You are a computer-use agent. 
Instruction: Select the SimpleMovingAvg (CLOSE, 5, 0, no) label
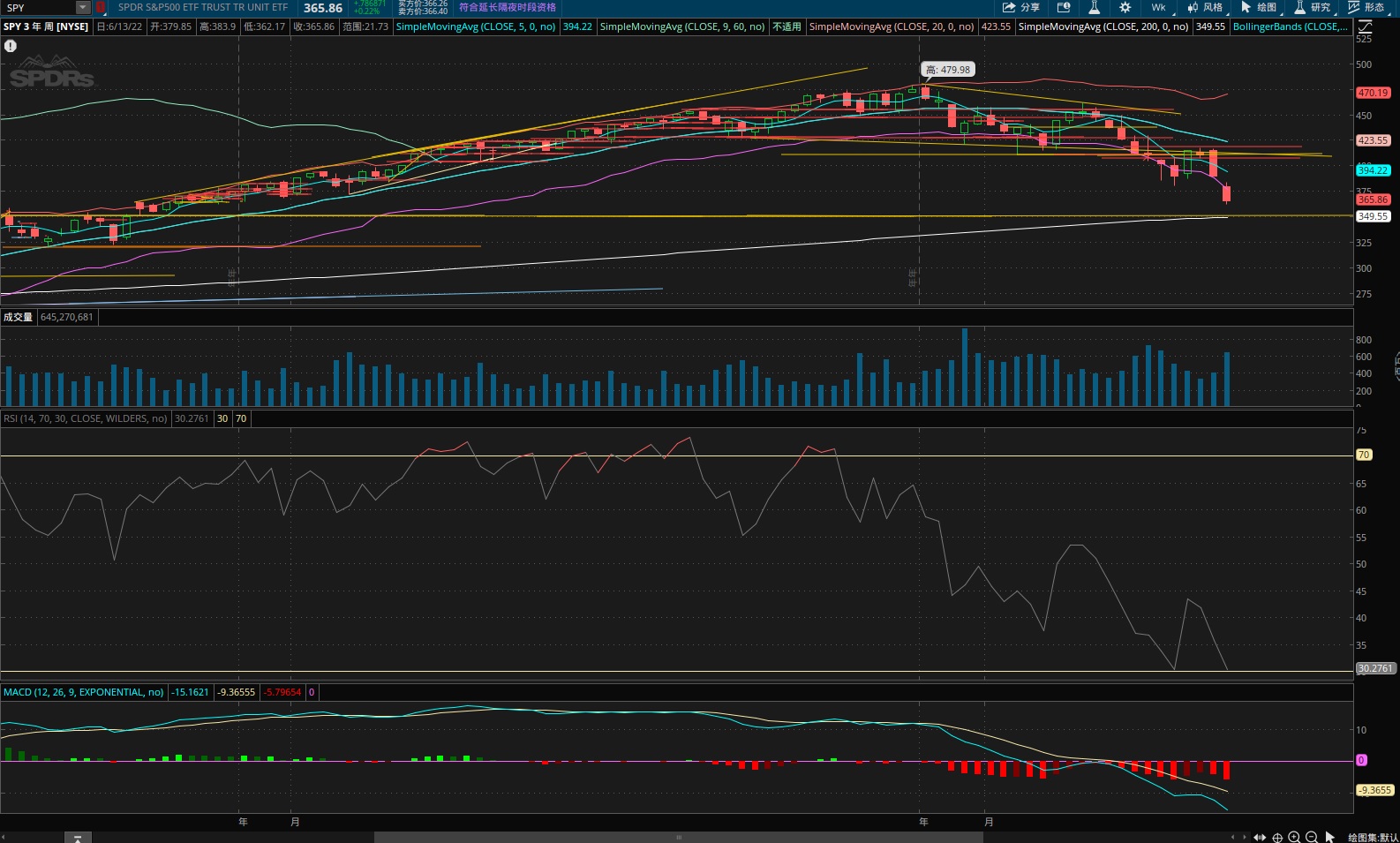click(x=476, y=26)
